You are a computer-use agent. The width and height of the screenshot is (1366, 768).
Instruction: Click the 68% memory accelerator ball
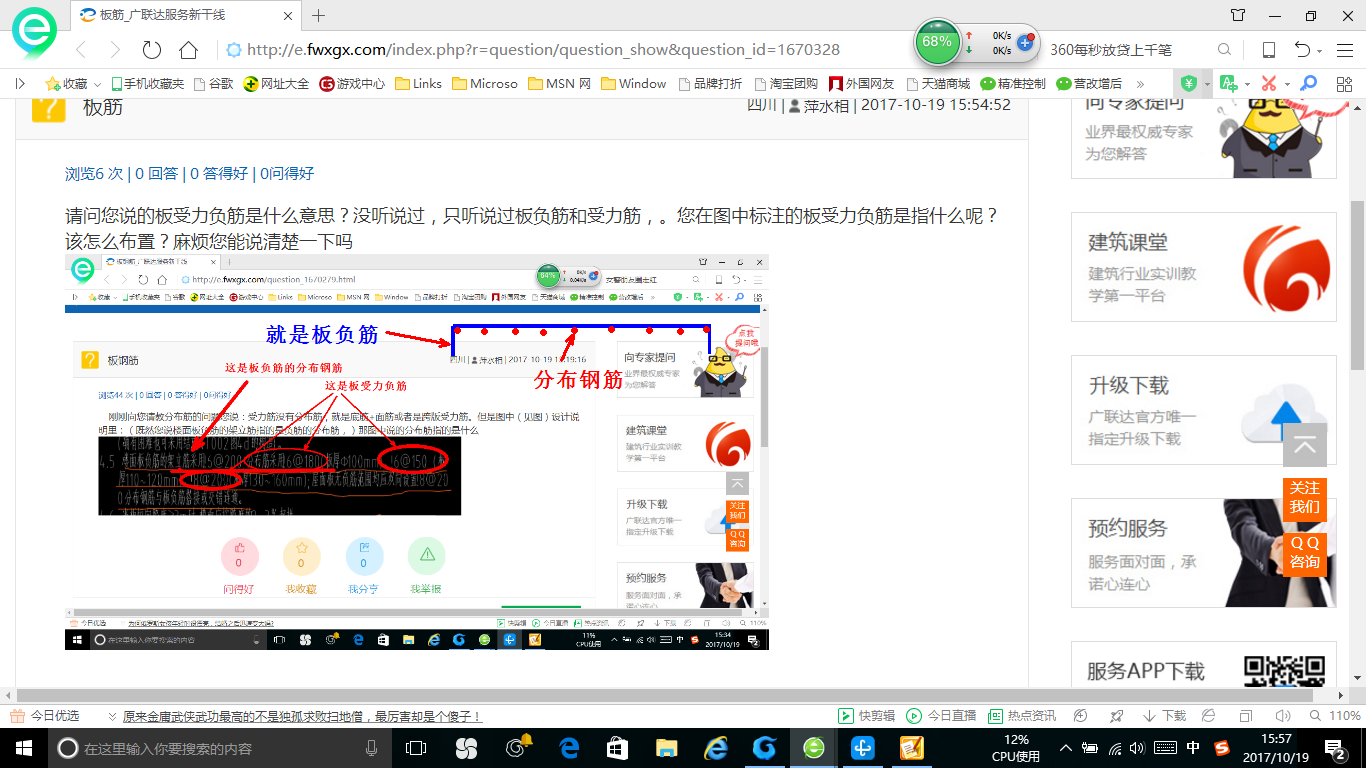[x=937, y=43]
